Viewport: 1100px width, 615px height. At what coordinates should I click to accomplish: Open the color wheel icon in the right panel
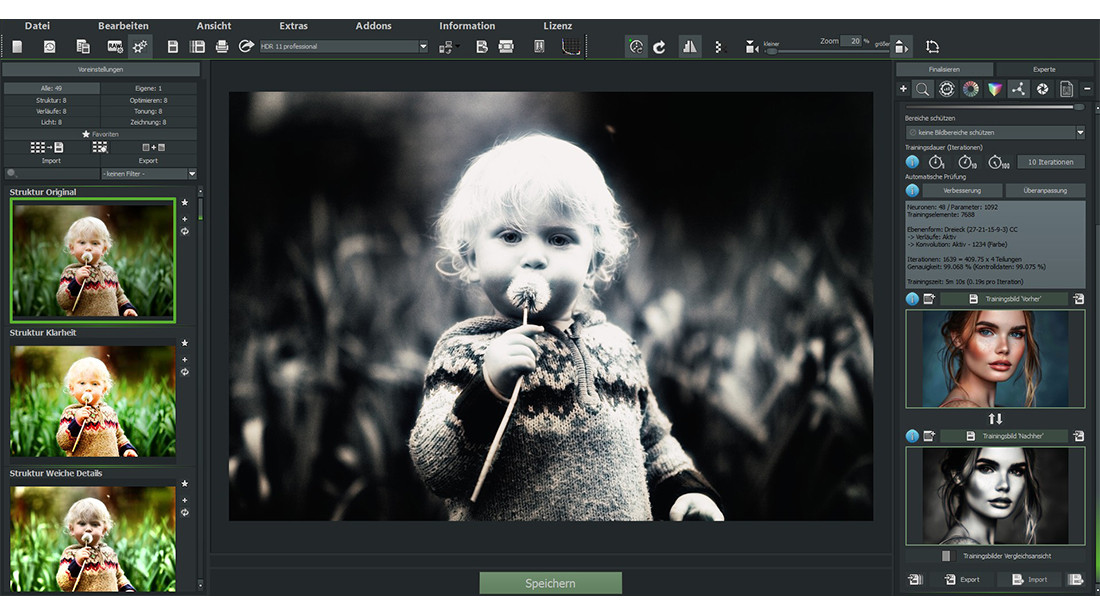[970, 89]
